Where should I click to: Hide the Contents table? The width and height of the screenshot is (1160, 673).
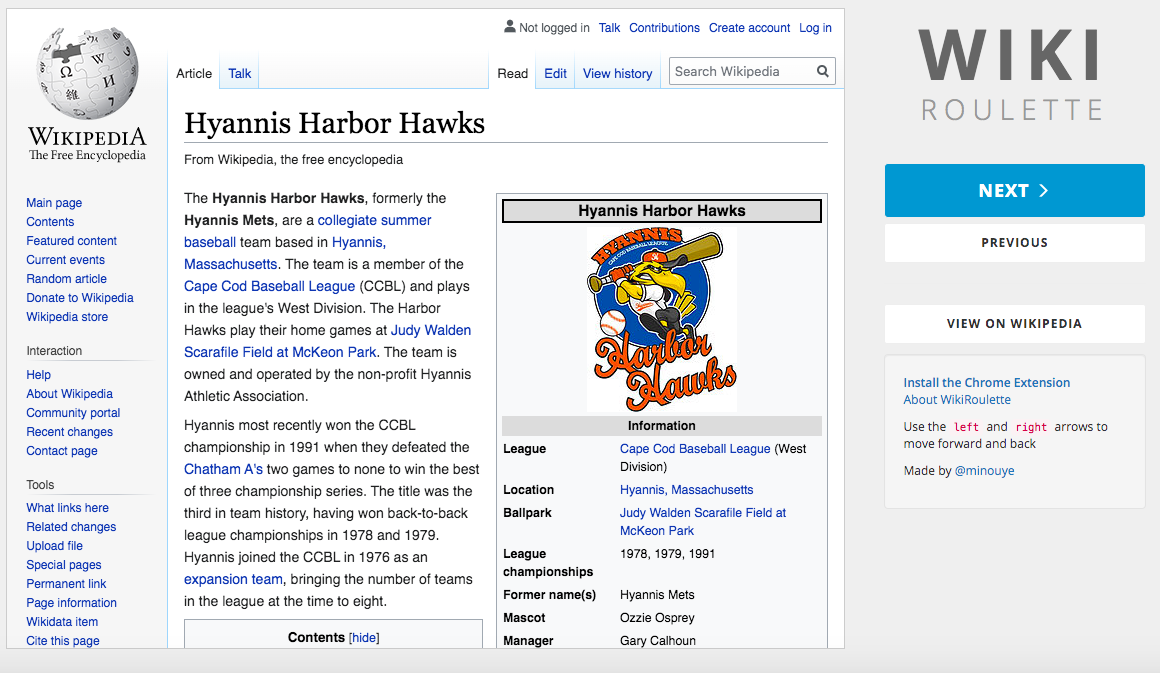(x=364, y=638)
